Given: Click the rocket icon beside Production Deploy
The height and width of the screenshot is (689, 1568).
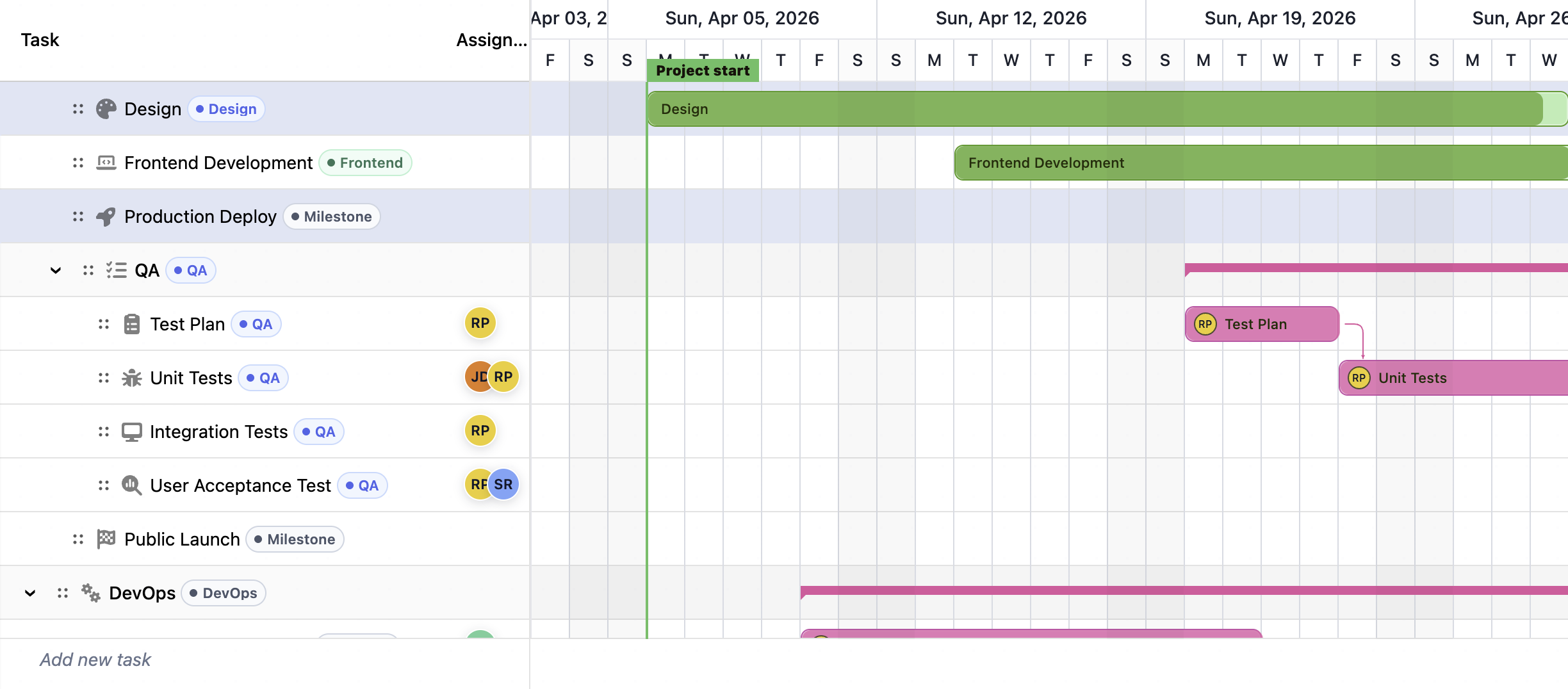Looking at the screenshot, I should (106, 216).
